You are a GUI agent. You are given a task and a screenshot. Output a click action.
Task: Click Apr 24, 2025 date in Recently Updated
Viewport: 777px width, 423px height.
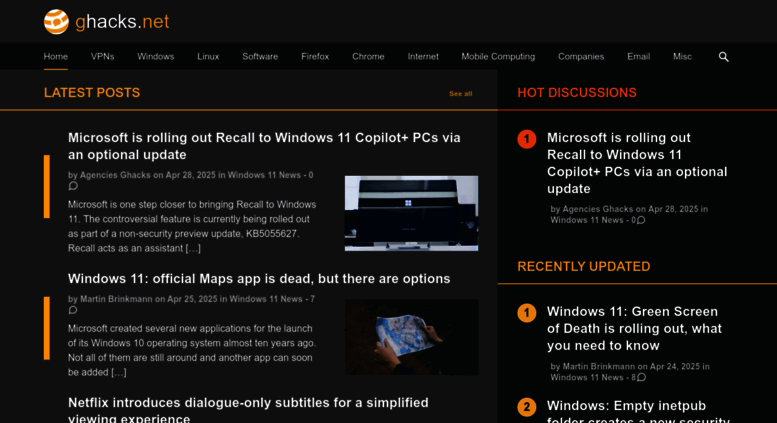[674, 367]
